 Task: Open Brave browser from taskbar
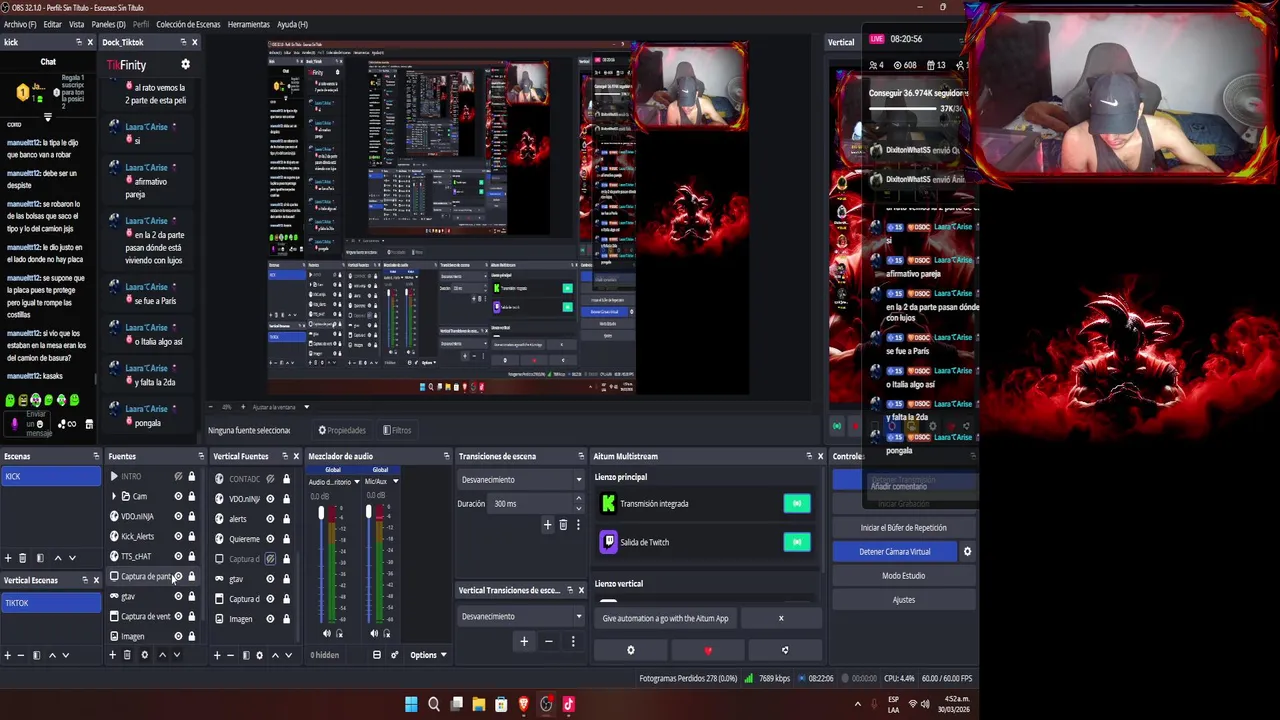click(523, 704)
